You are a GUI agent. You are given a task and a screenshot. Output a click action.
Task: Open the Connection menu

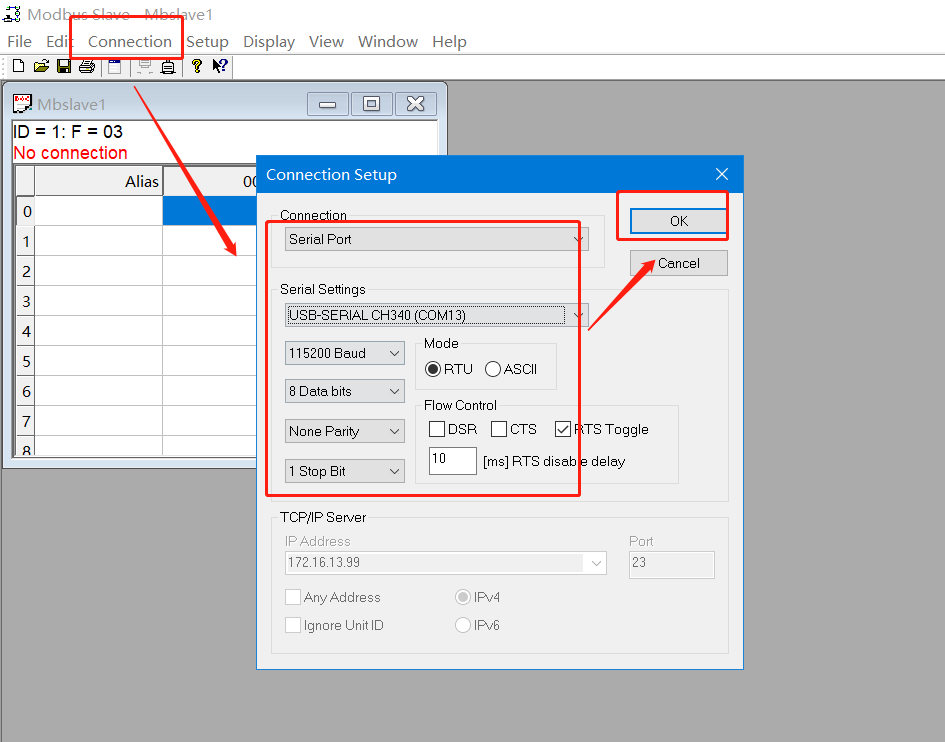[129, 41]
